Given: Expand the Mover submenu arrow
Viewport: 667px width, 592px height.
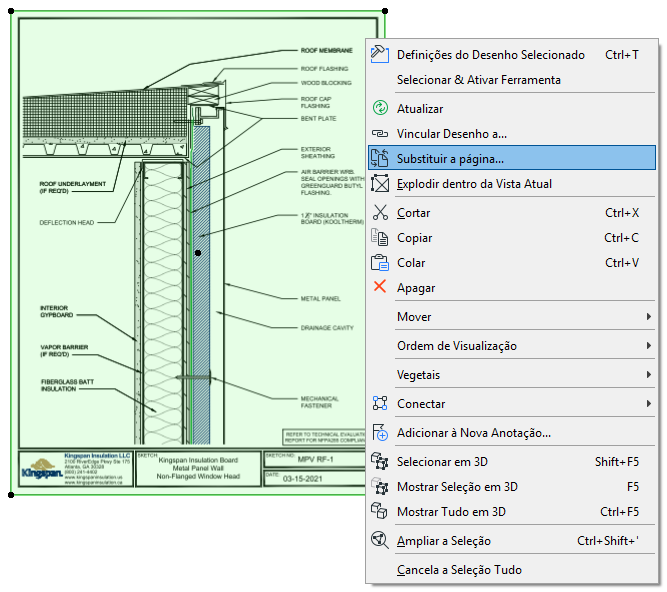Looking at the screenshot, I should (649, 317).
